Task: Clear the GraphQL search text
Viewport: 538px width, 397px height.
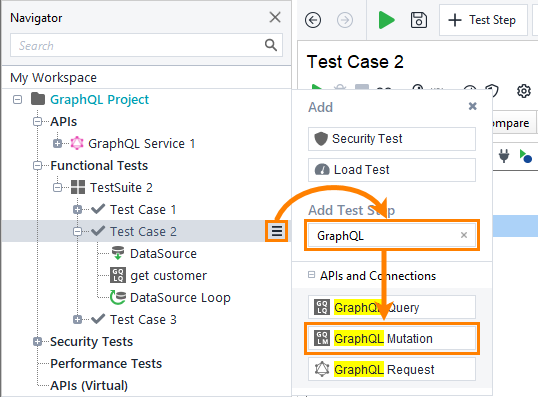Action: (464, 235)
